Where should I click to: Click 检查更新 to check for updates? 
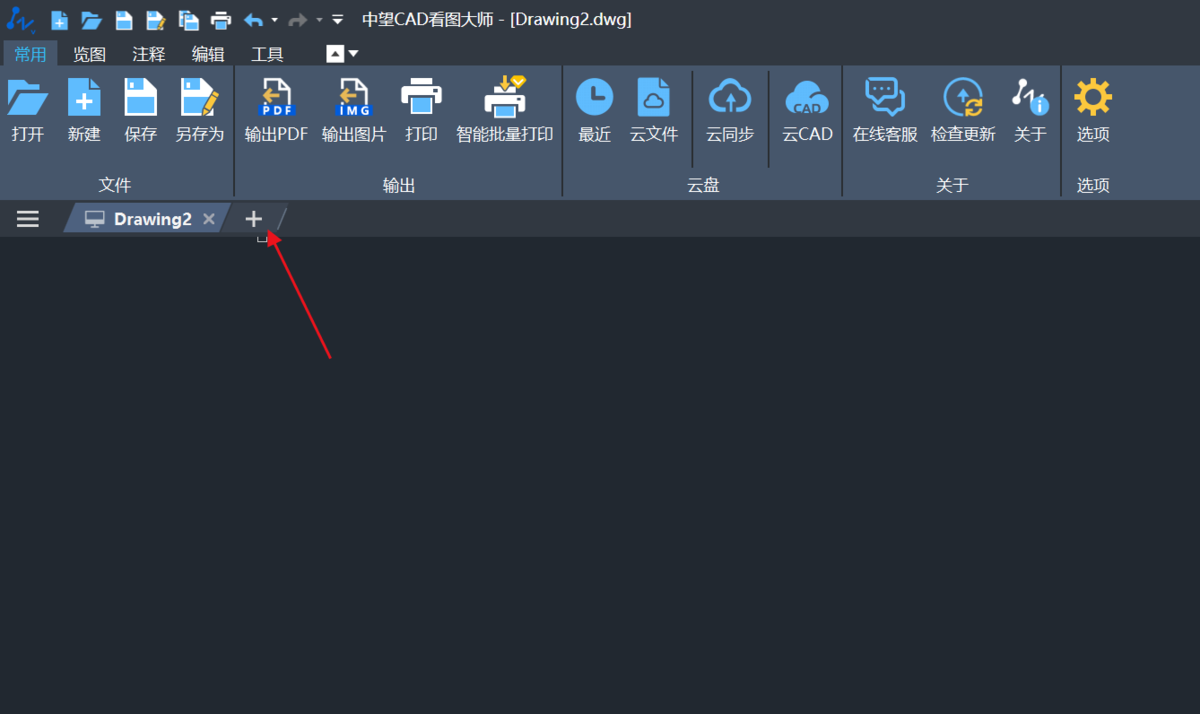[963, 100]
